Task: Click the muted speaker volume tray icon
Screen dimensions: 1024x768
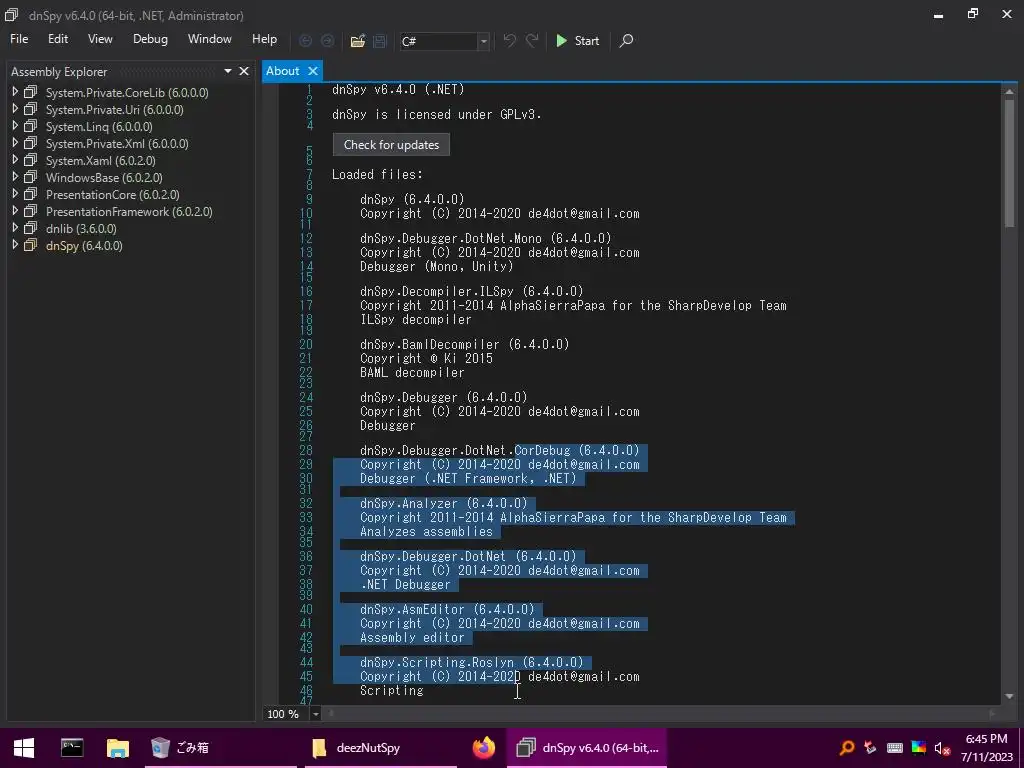Action: coord(942,748)
